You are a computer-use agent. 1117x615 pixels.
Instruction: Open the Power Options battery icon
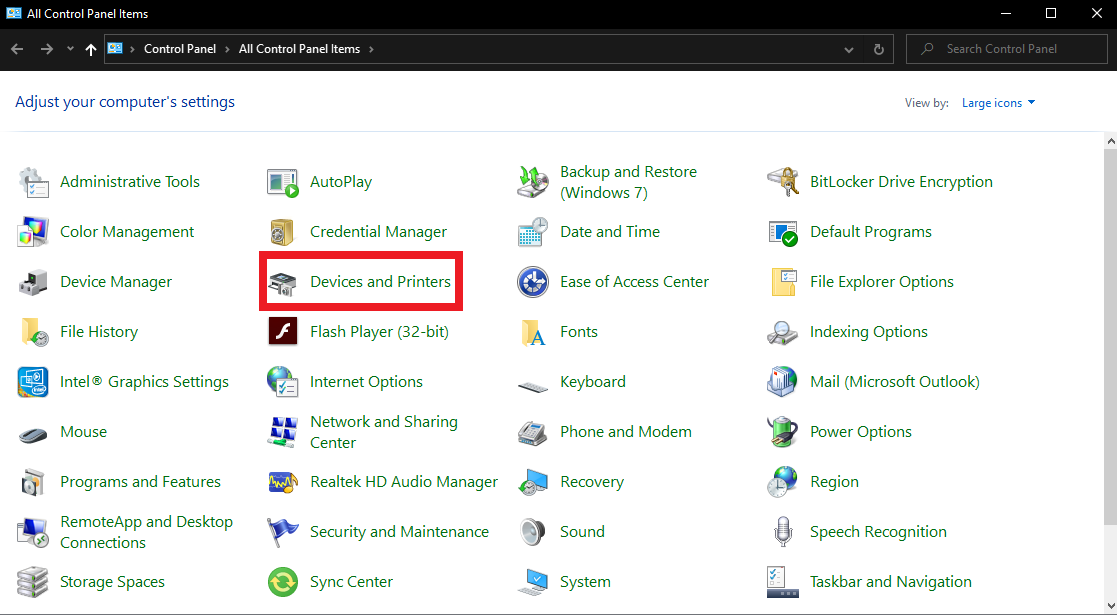783,432
